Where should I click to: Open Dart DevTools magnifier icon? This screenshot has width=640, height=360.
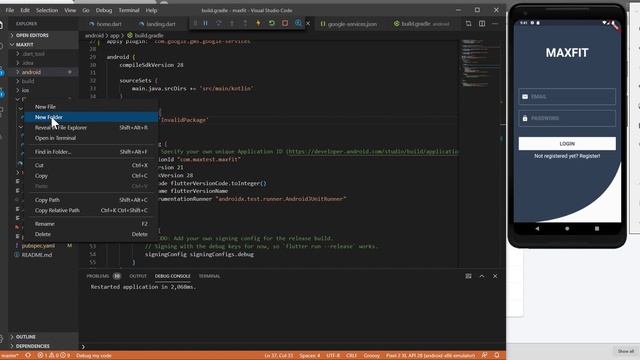pos(298,24)
